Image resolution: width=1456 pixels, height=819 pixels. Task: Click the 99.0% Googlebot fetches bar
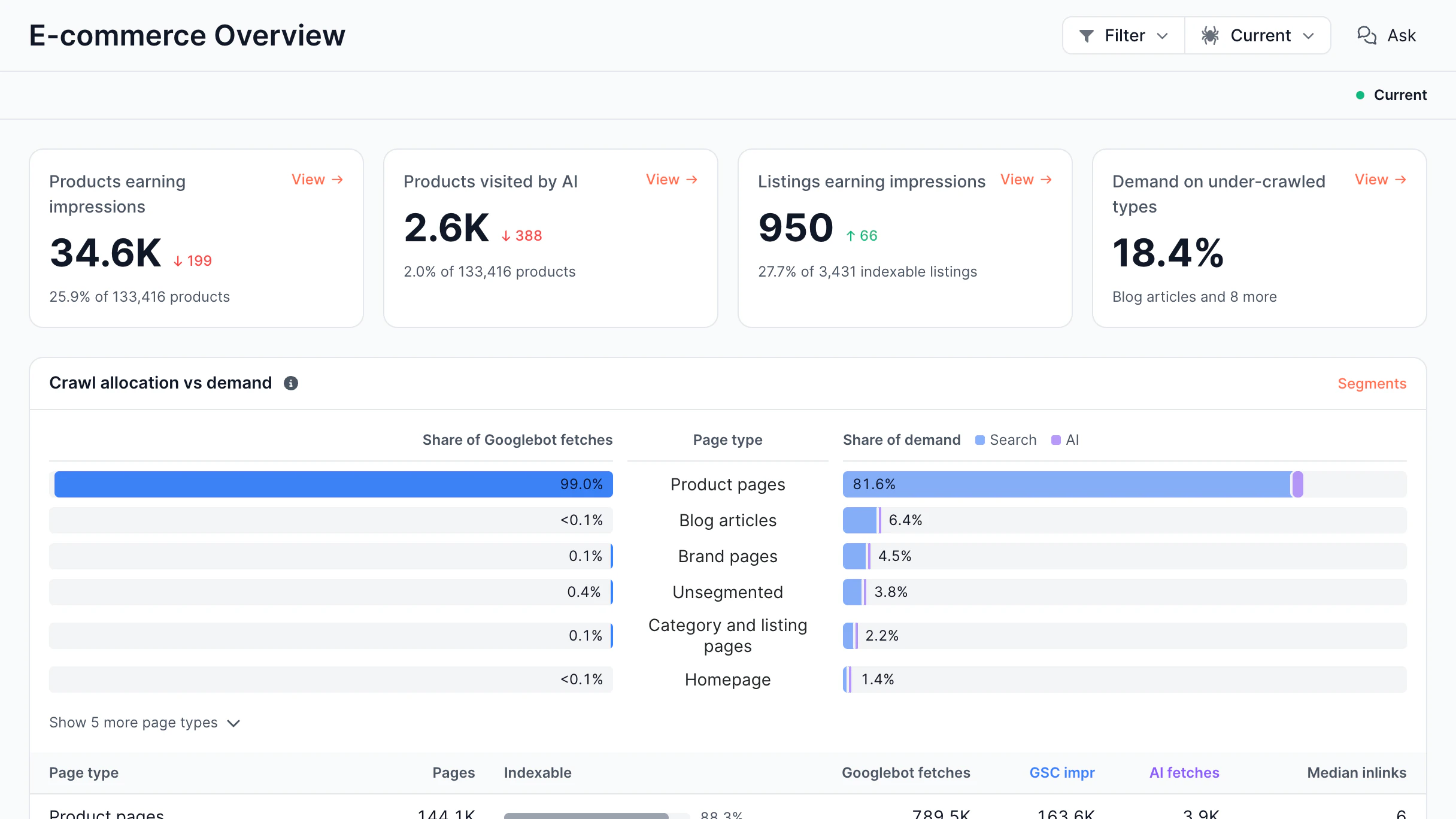[x=333, y=484]
